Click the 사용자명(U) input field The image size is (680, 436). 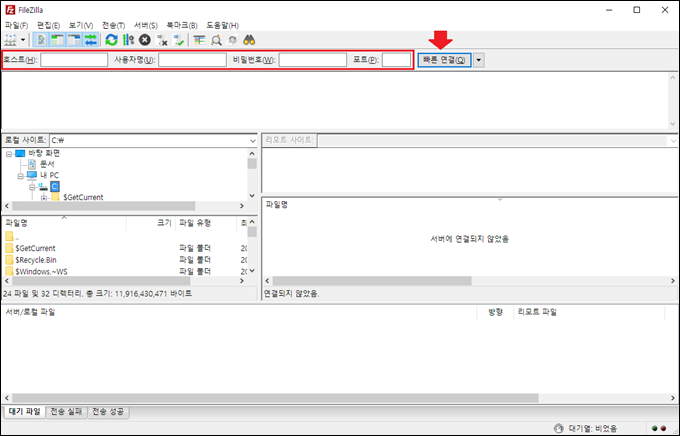tap(192, 60)
